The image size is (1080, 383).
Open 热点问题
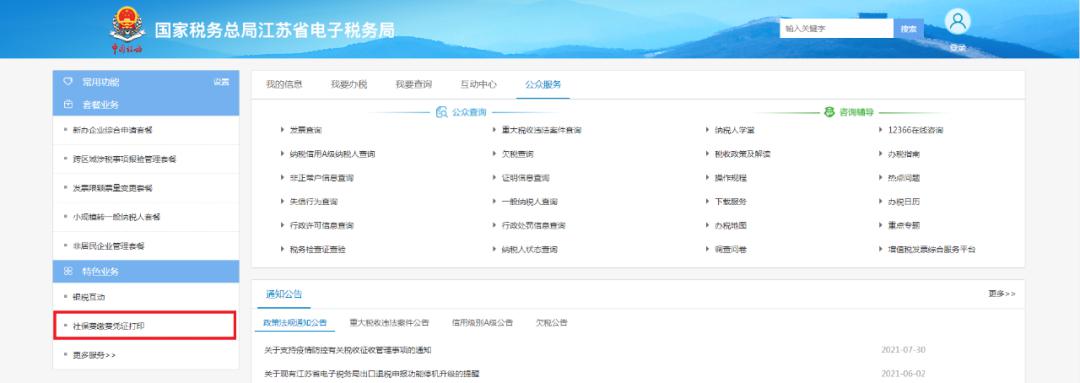click(904, 178)
